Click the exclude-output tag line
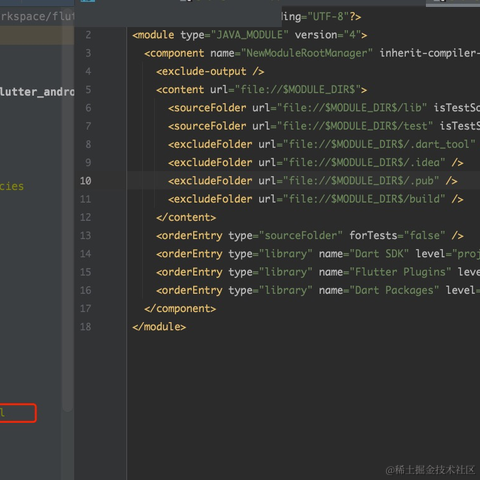 (x=210, y=71)
